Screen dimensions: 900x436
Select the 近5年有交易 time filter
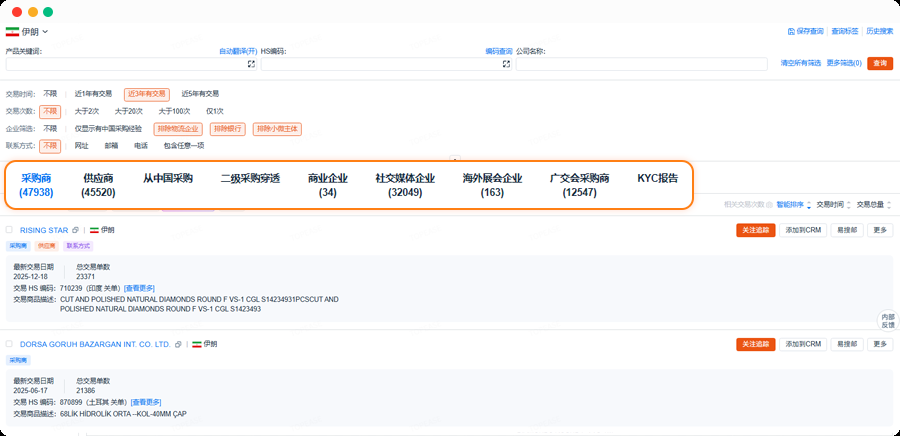point(200,94)
